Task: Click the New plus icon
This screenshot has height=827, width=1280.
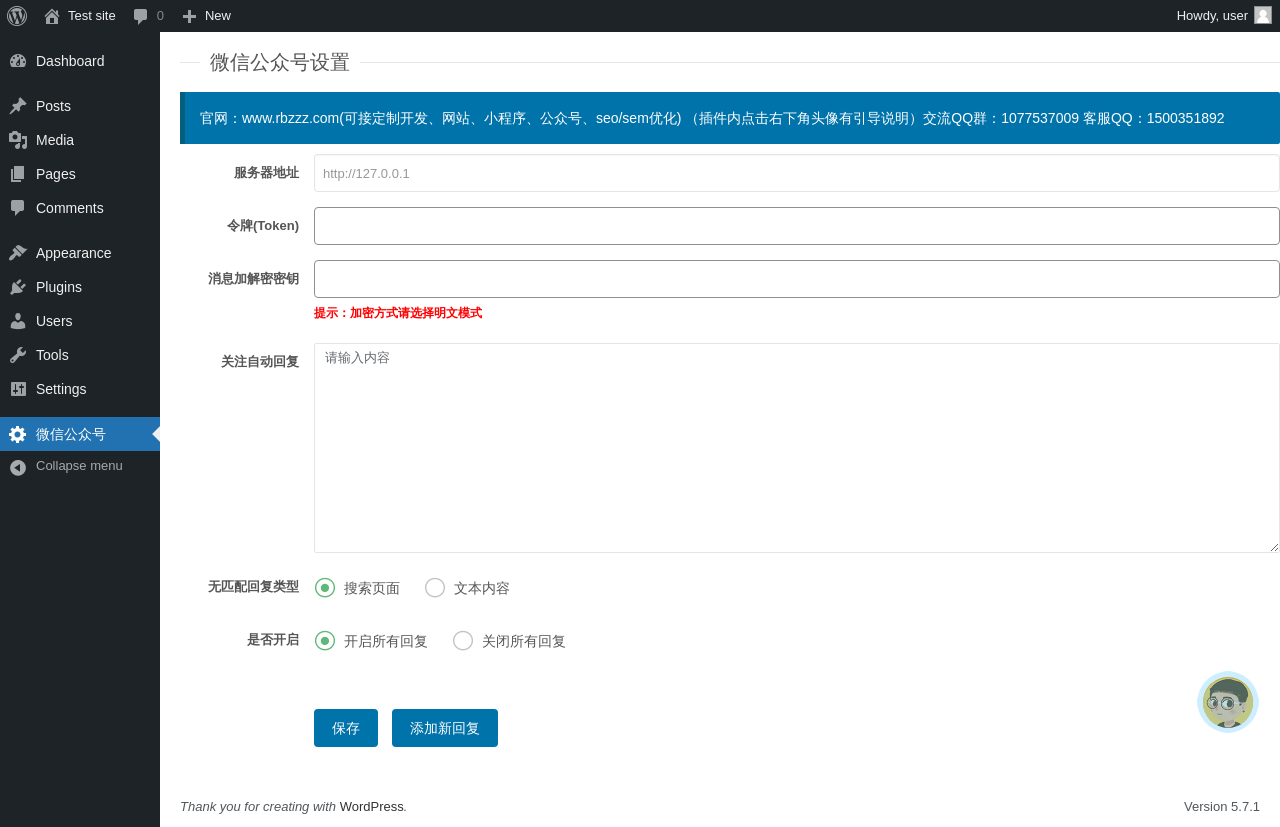Action: (x=189, y=16)
